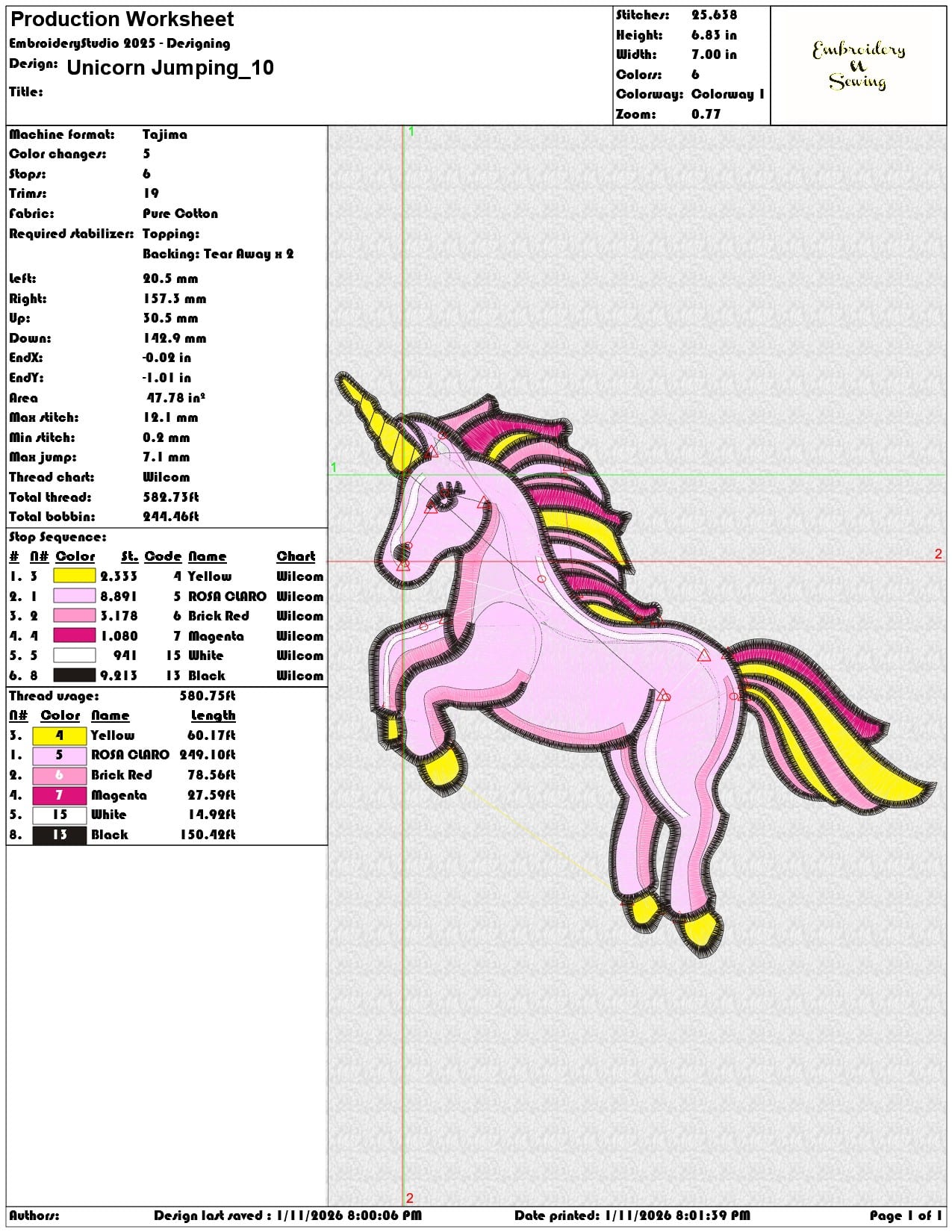This screenshot has height=1232, width=952.
Task: Click the Yellow swatch in Stop Sequence
Action: tap(75, 576)
